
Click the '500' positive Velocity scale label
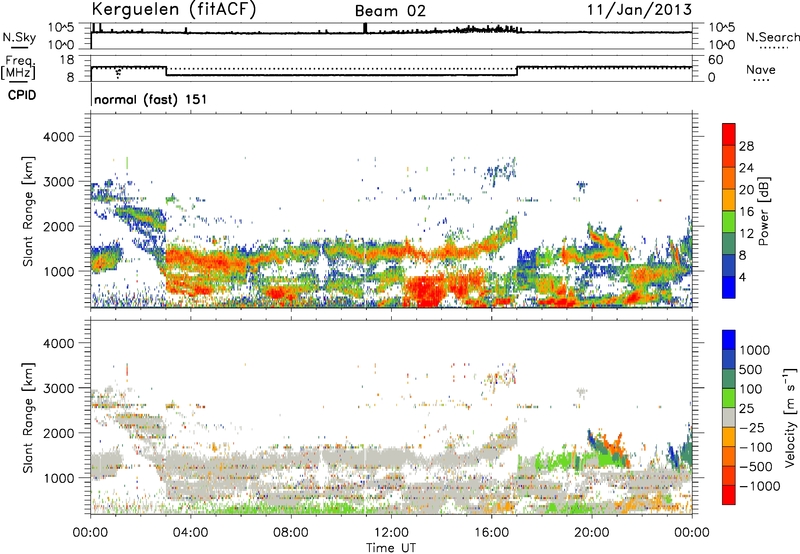point(751,369)
